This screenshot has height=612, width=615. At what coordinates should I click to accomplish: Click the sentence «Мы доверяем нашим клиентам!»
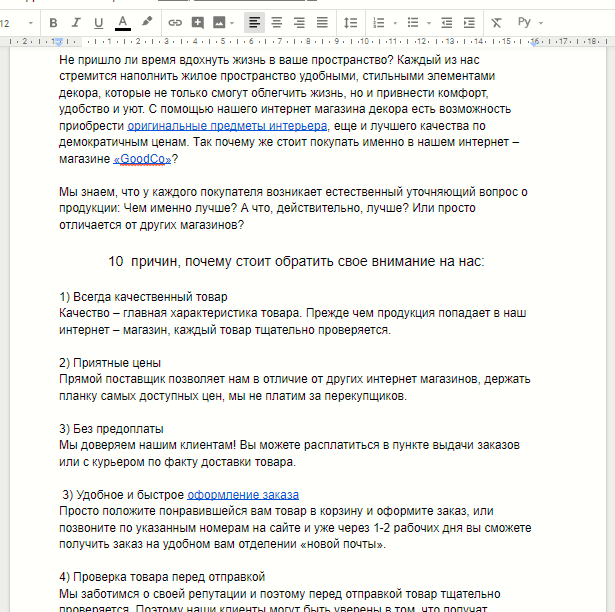click(147, 445)
